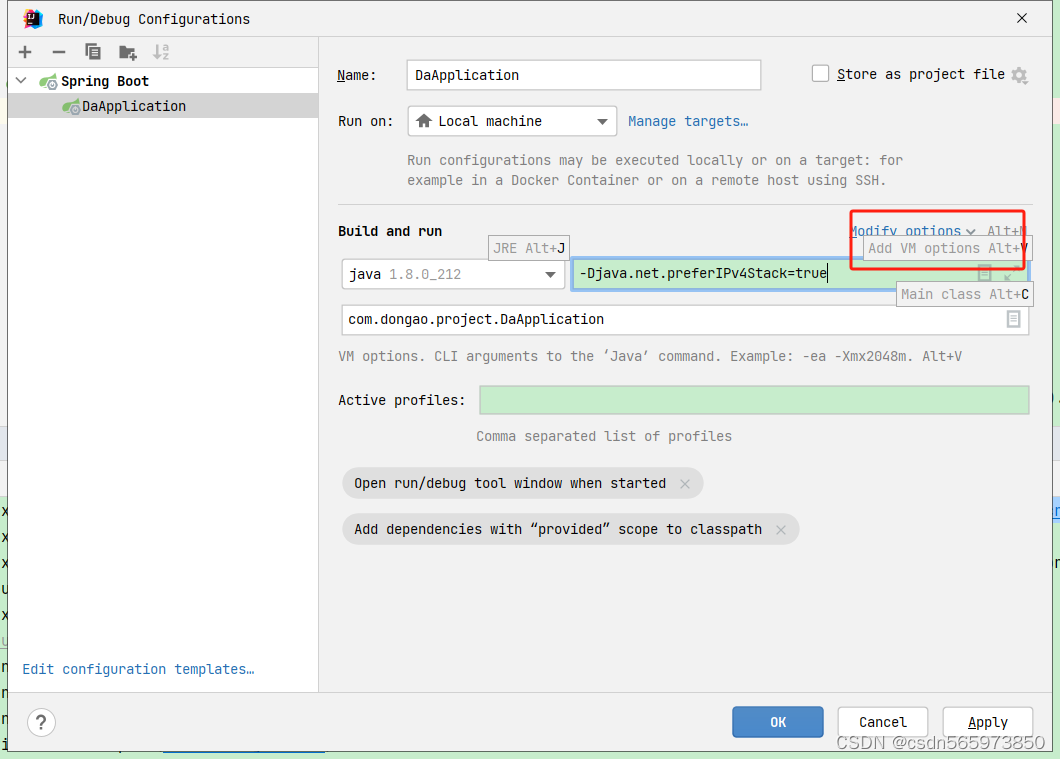Open help with the question mark icon

tap(40, 722)
